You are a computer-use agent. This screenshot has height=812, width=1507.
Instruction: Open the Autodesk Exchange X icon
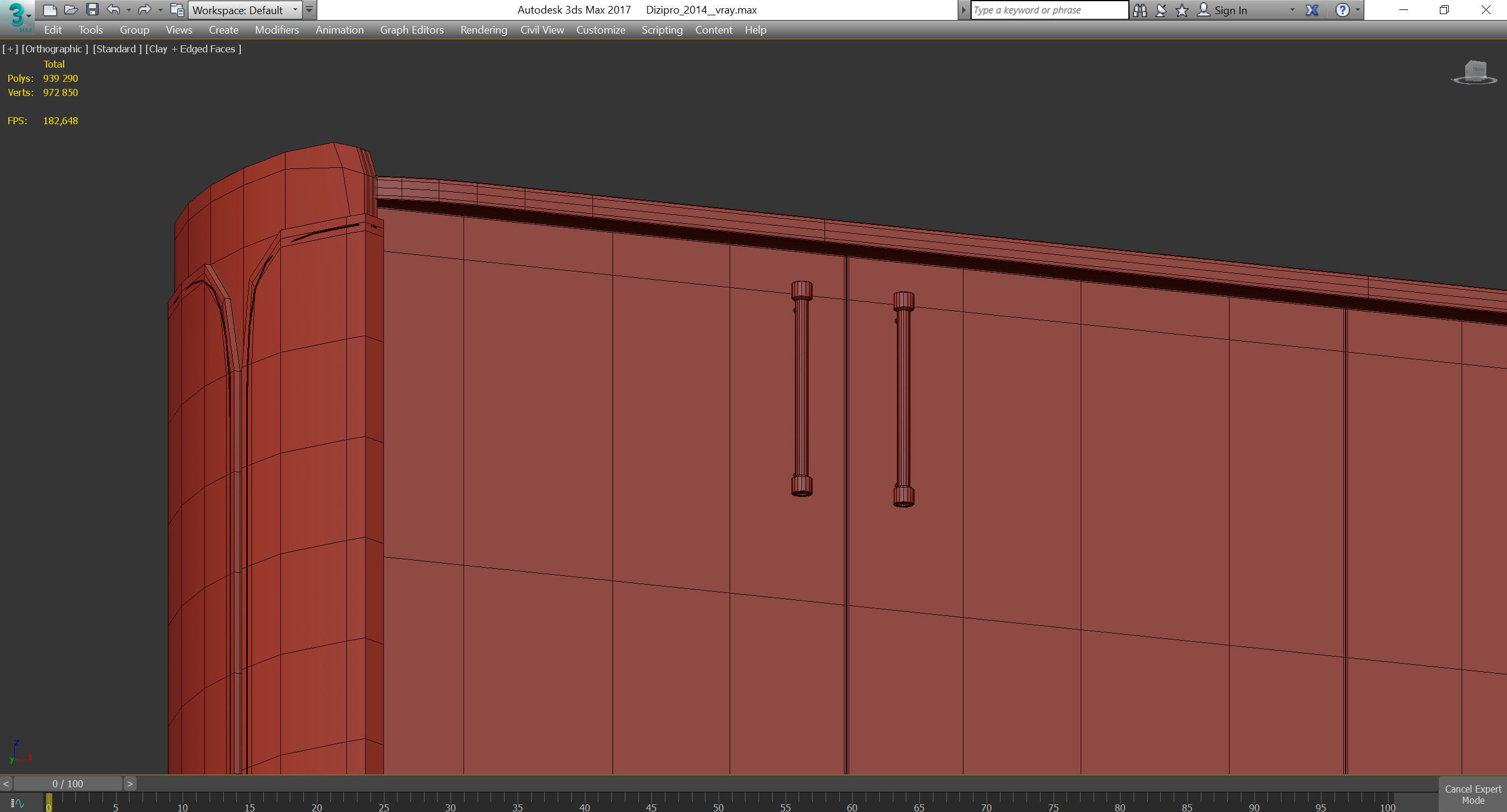coord(1311,10)
